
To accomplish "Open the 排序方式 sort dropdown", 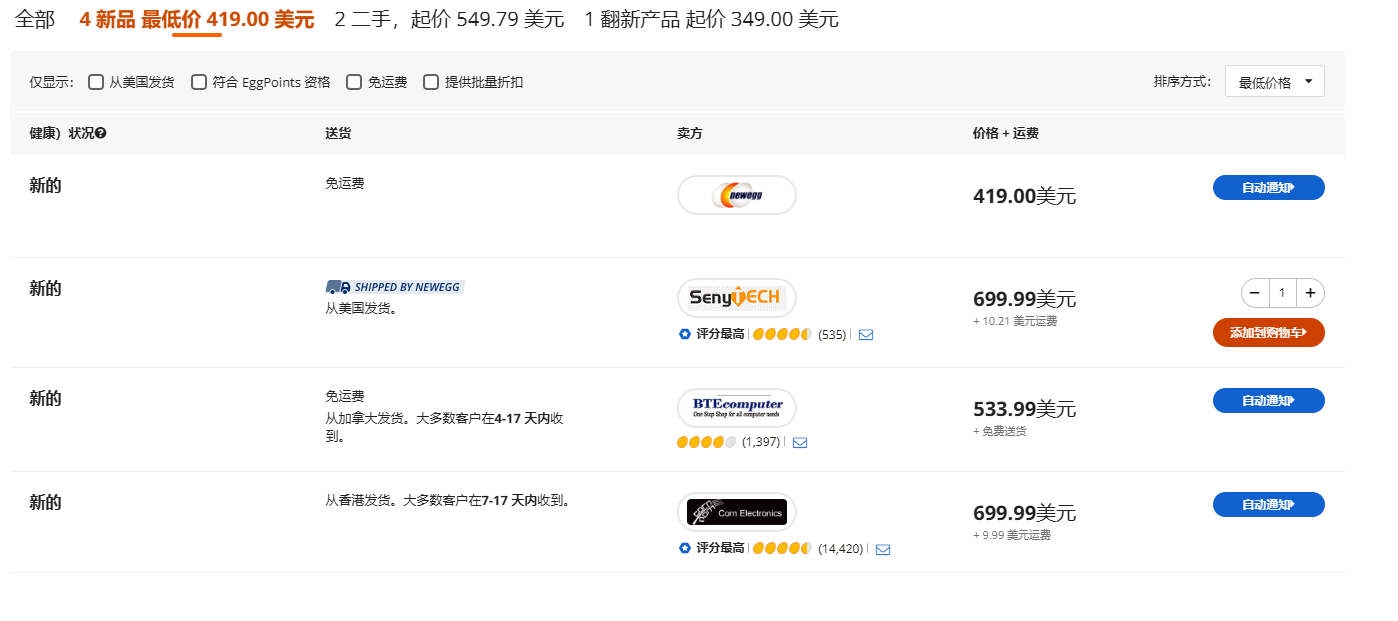I will tap(1274, 80).
